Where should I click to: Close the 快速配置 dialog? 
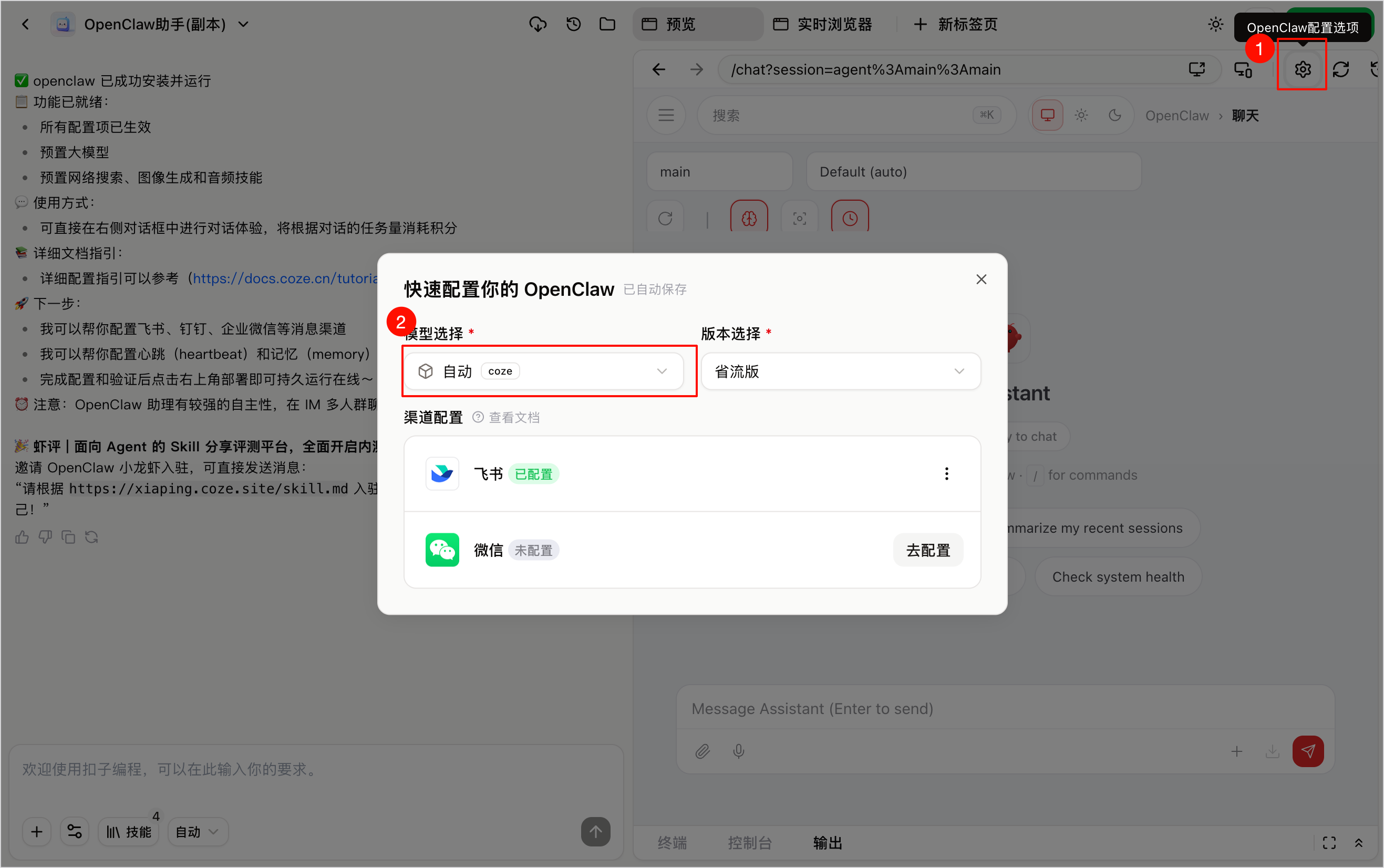click(x=982, y=279)
